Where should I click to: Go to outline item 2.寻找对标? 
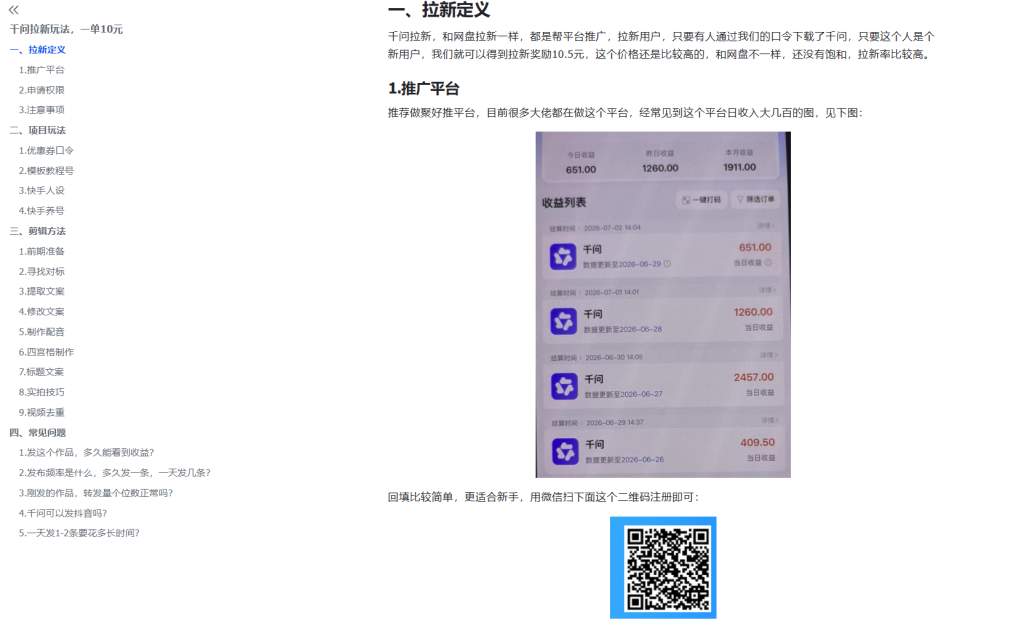pyautogui.click(x=42, y=272)
